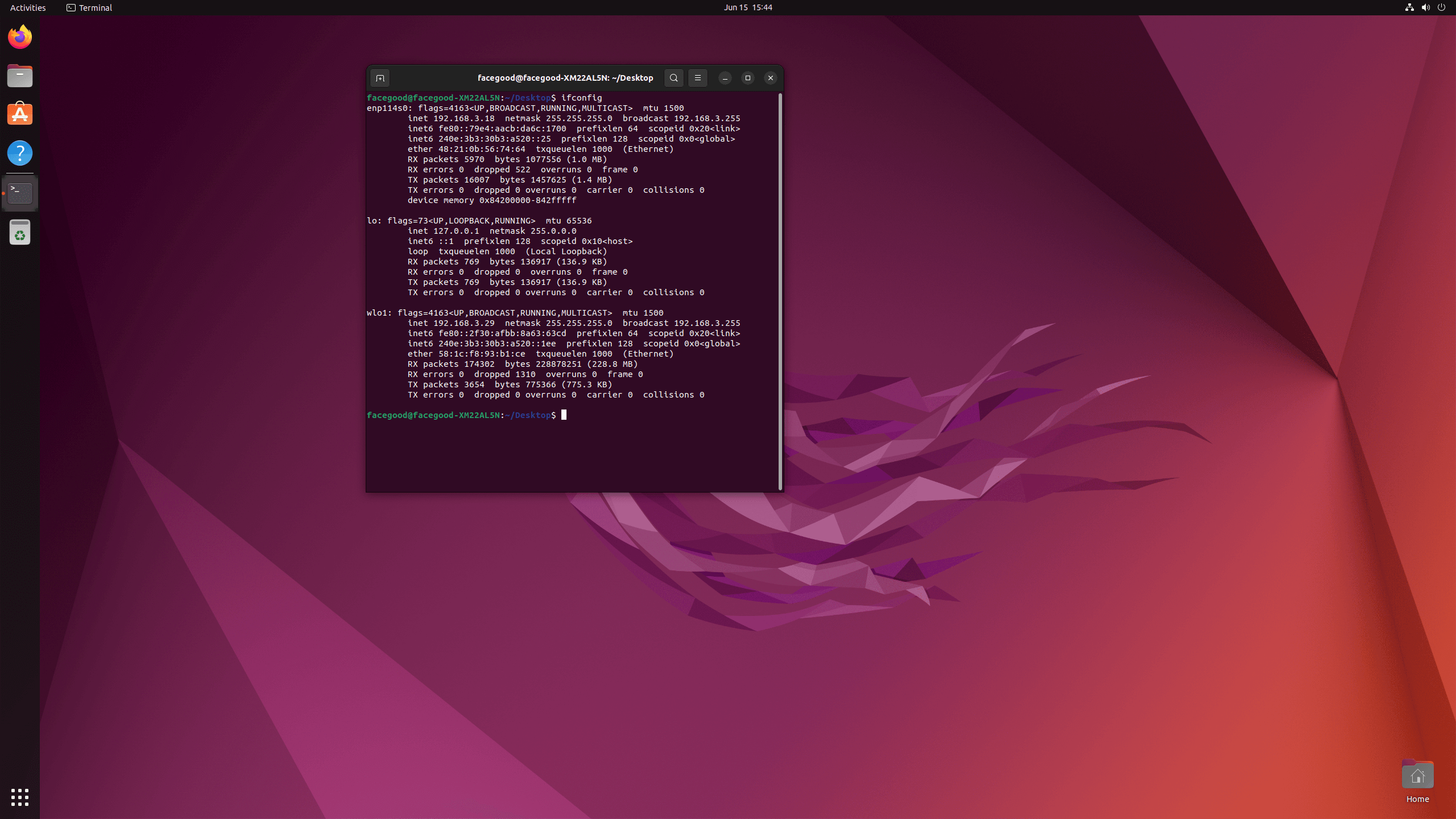The width and height of the screenshot is (1456, 819).
Task: Open the Activities overview
Action: (x=28, y=7)
